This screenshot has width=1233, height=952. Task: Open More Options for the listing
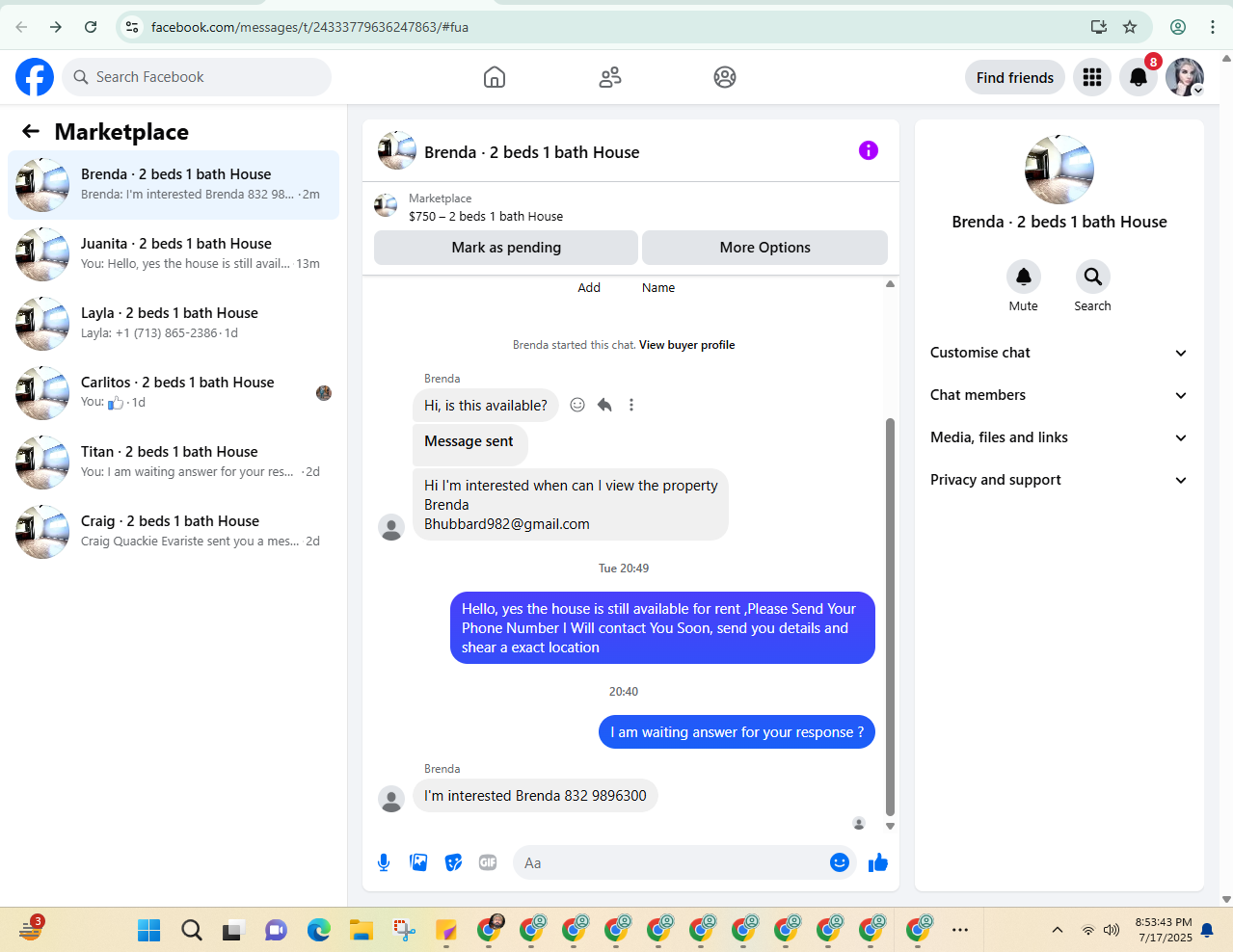(764, 248)
